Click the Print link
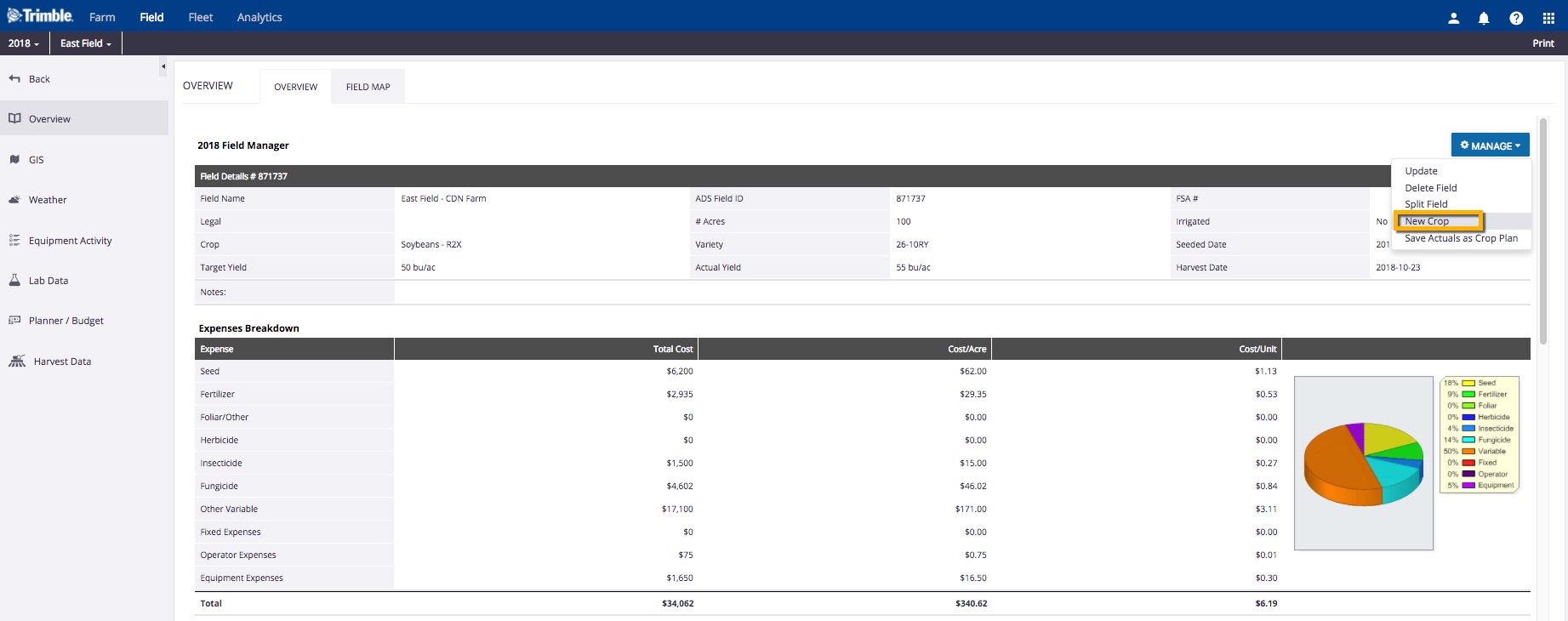Image resolution: width=1568 pixels, height=621 pixels. pyautogui.click(x=1542, y=43)
